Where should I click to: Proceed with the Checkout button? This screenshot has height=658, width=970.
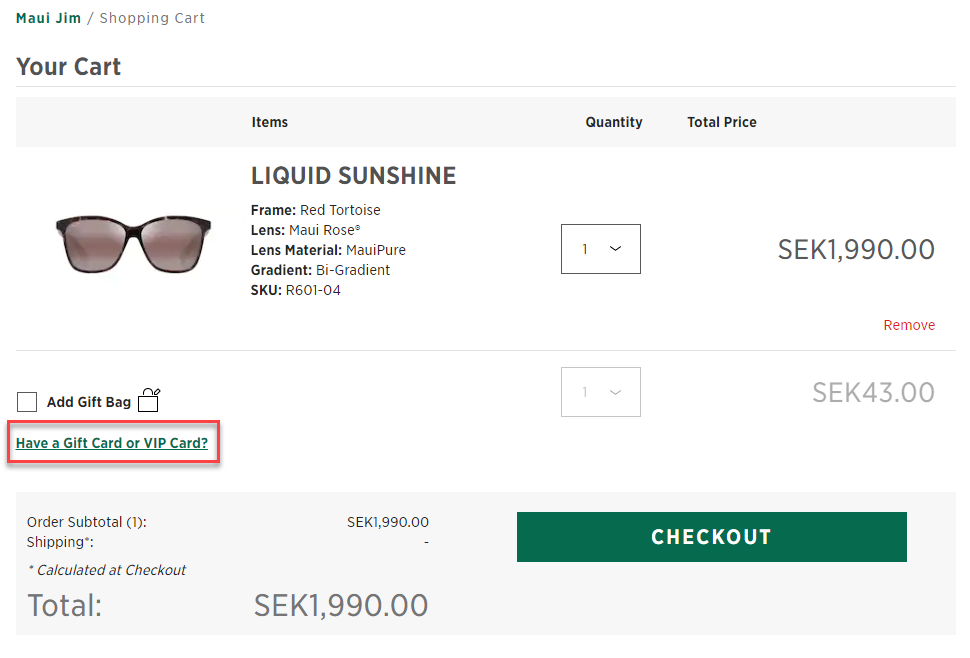(711, 537)
